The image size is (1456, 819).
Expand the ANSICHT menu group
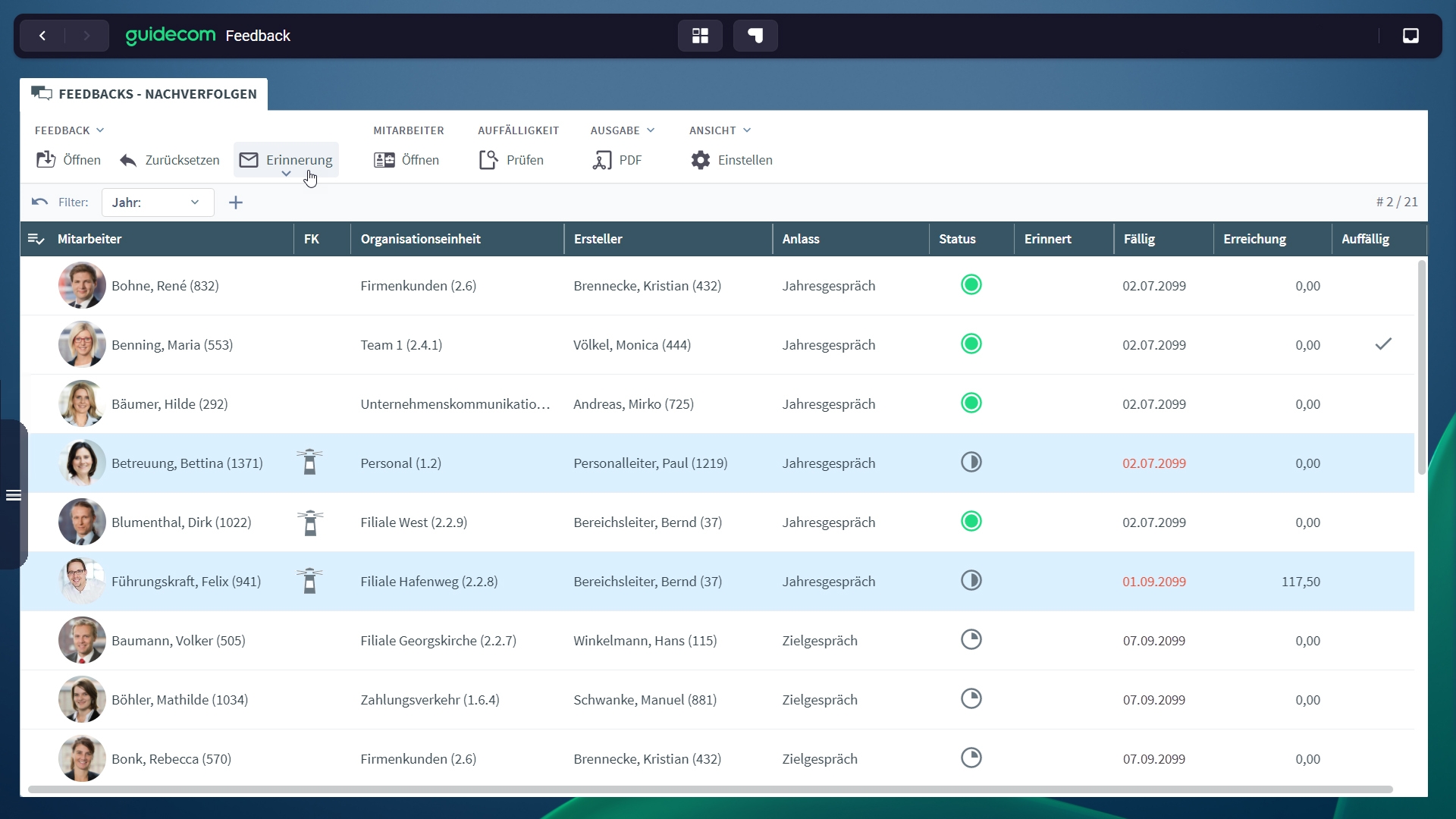720,130
